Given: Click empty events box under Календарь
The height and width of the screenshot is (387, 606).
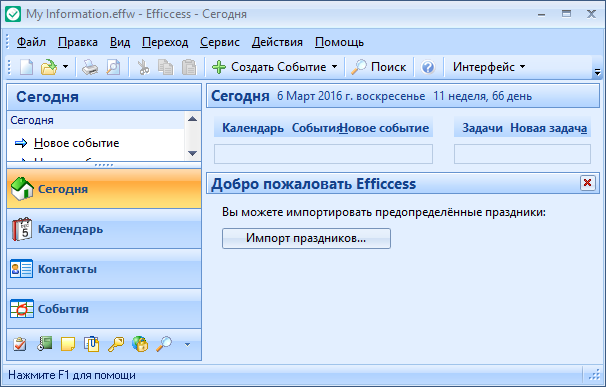Looking at the screenshot, I should click(x=323, y=154).
